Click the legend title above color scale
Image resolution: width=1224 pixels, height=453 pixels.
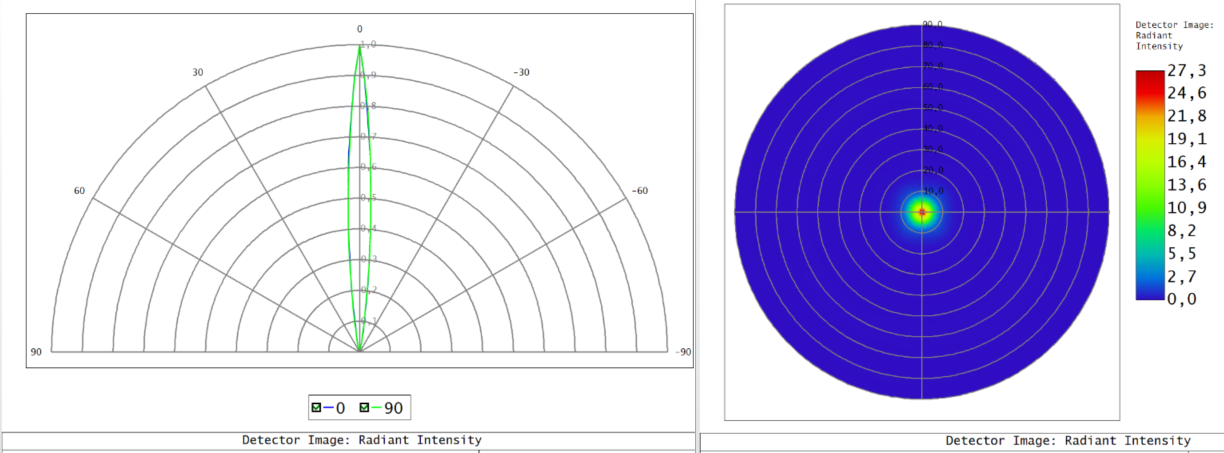[1174, 35]
